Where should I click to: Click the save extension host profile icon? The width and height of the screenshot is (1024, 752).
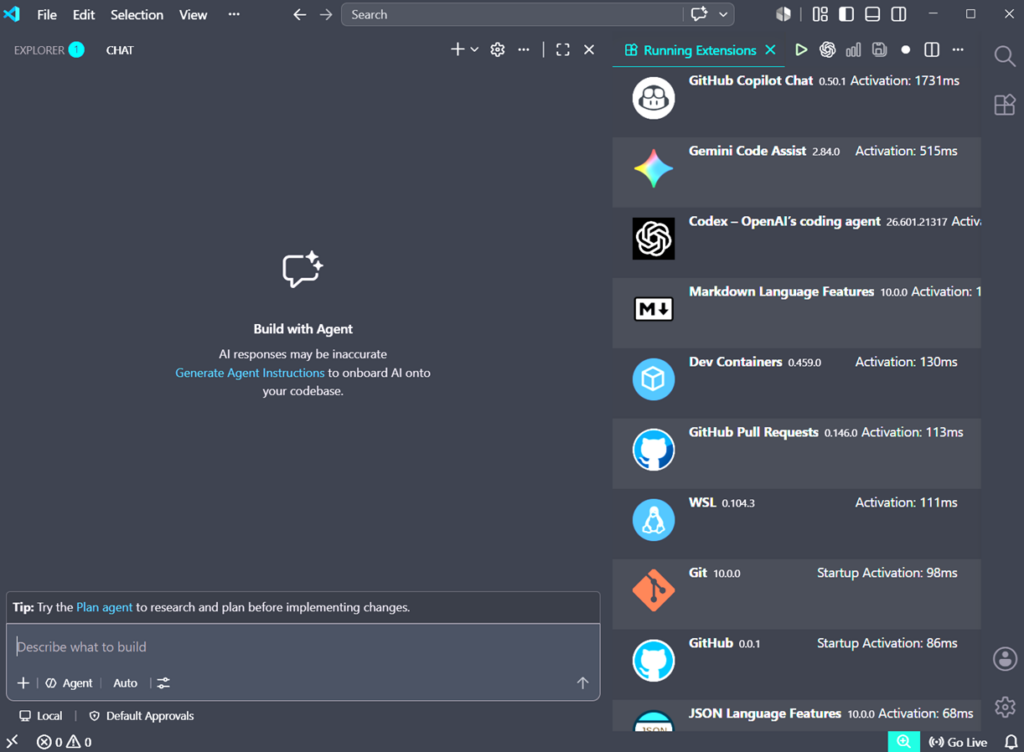[880, 50]
